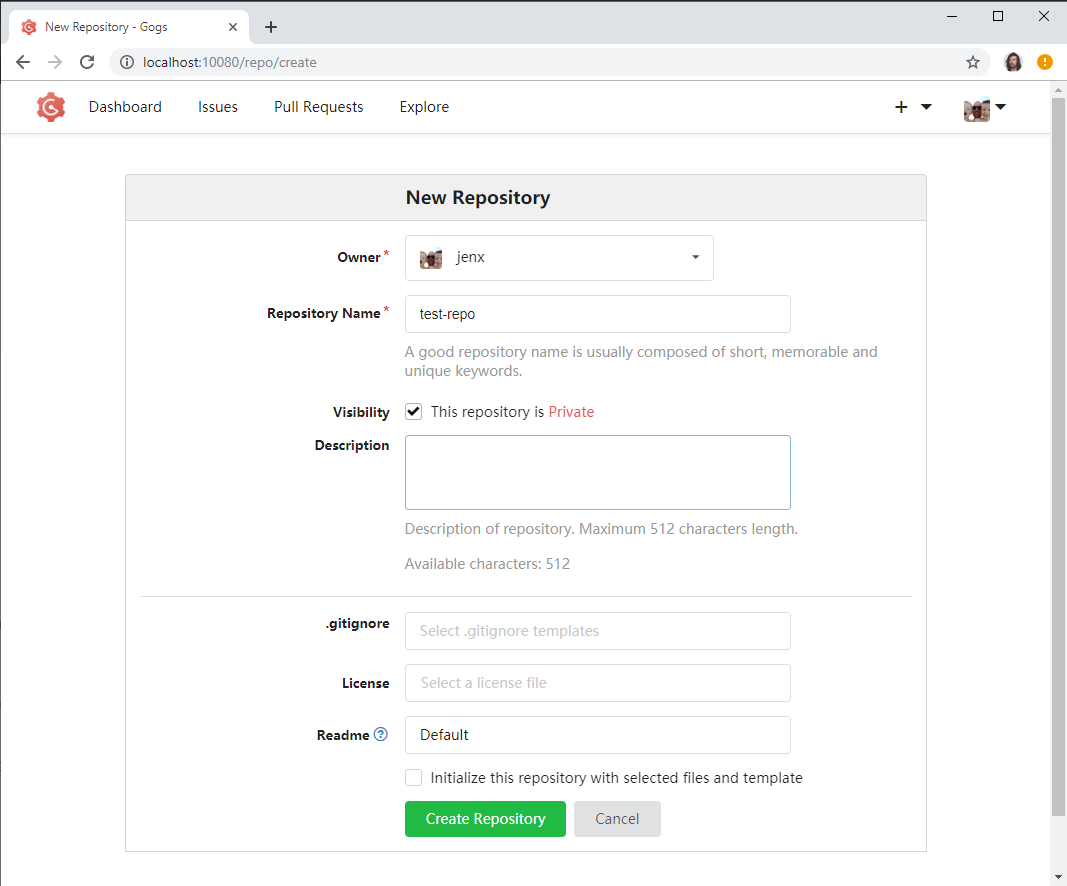The image size is (1067, 886).
Task: Click the browser back arrow
Action: (23, 61)
